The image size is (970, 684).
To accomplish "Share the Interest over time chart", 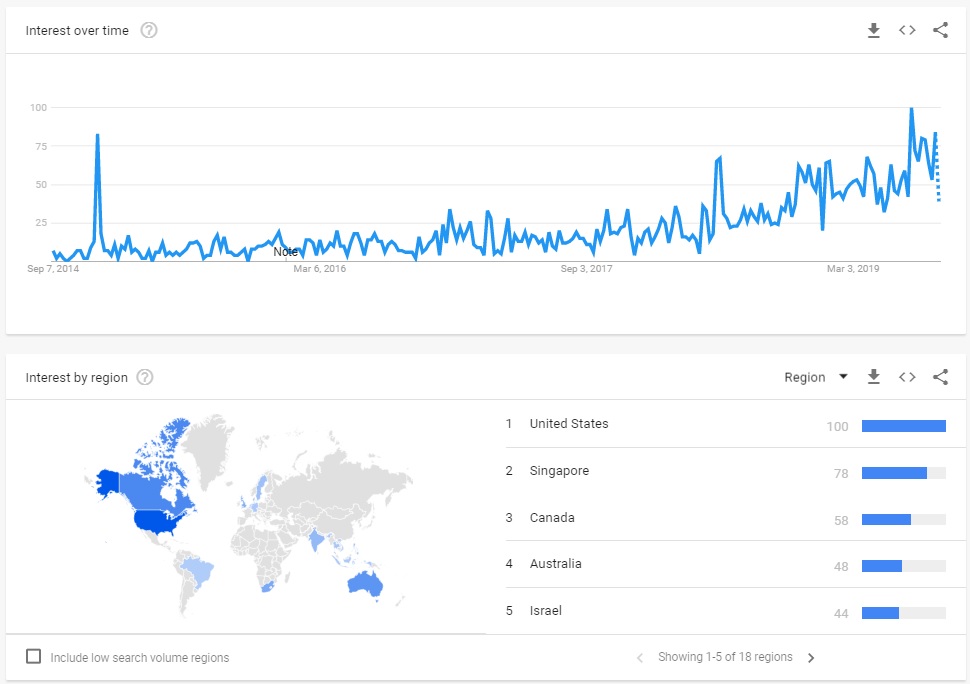I will coord(940,30).
